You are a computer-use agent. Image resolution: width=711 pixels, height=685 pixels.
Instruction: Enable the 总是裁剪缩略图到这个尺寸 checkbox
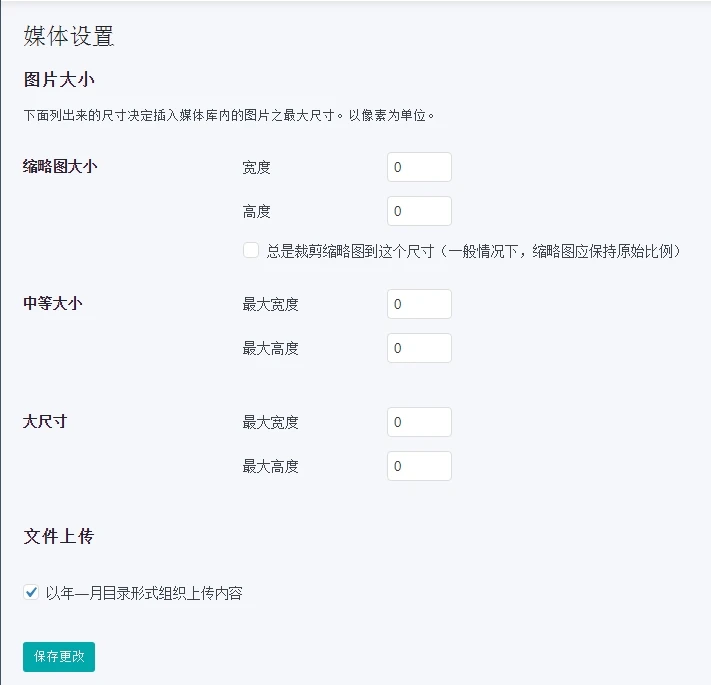(251, 250)
